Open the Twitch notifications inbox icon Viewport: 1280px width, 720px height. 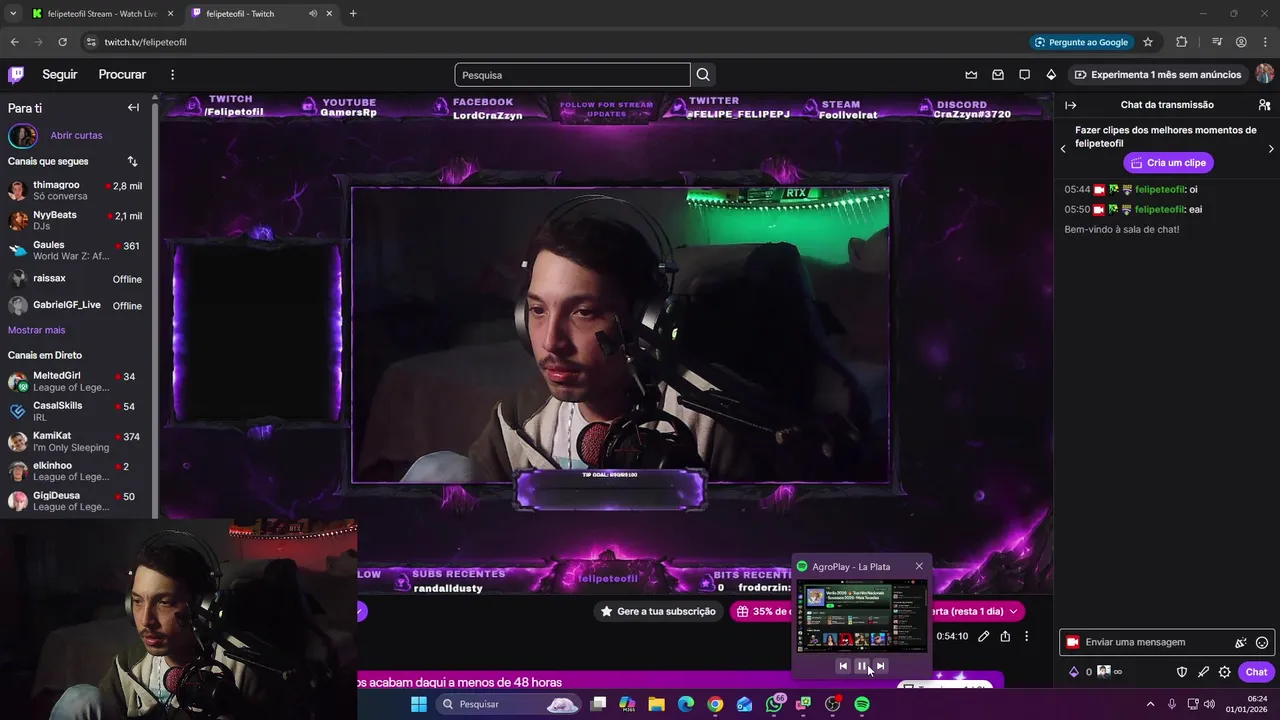(998, 75)
